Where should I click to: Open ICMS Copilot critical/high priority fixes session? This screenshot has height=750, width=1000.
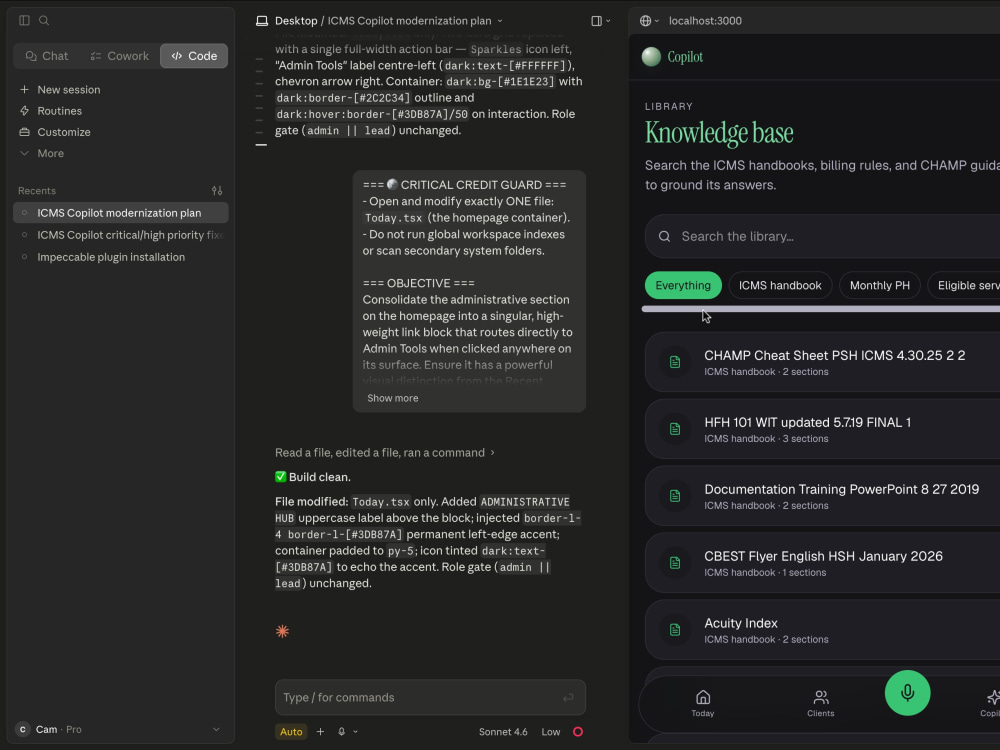(x=121, y=235)
